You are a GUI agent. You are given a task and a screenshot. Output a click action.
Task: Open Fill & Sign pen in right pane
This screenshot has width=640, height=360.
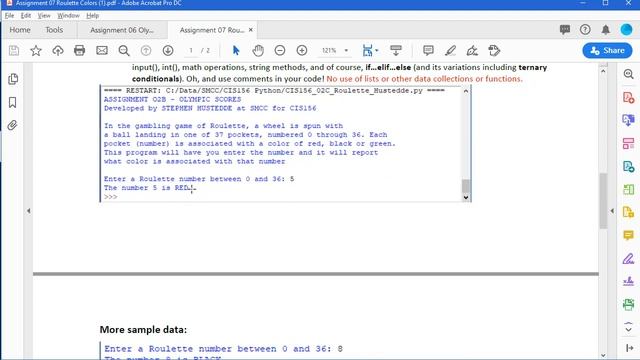point(629,258)
